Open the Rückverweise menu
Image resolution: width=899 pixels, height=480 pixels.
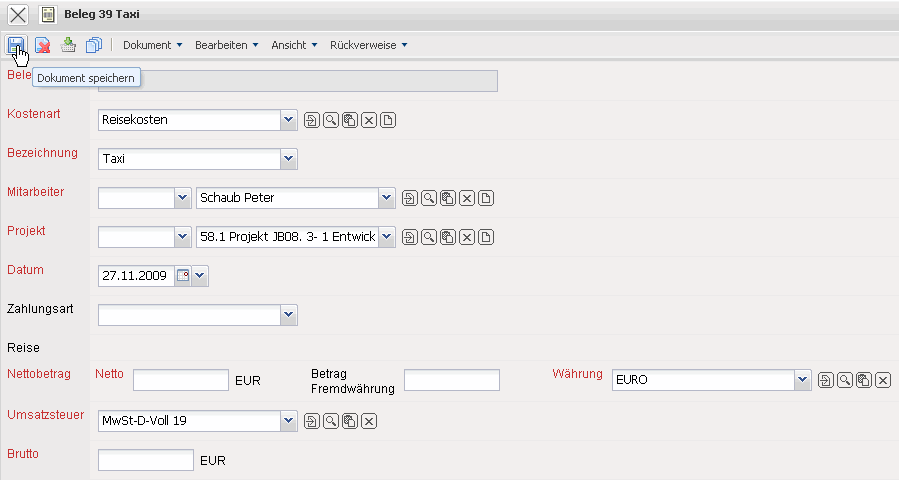click(368, 45)
